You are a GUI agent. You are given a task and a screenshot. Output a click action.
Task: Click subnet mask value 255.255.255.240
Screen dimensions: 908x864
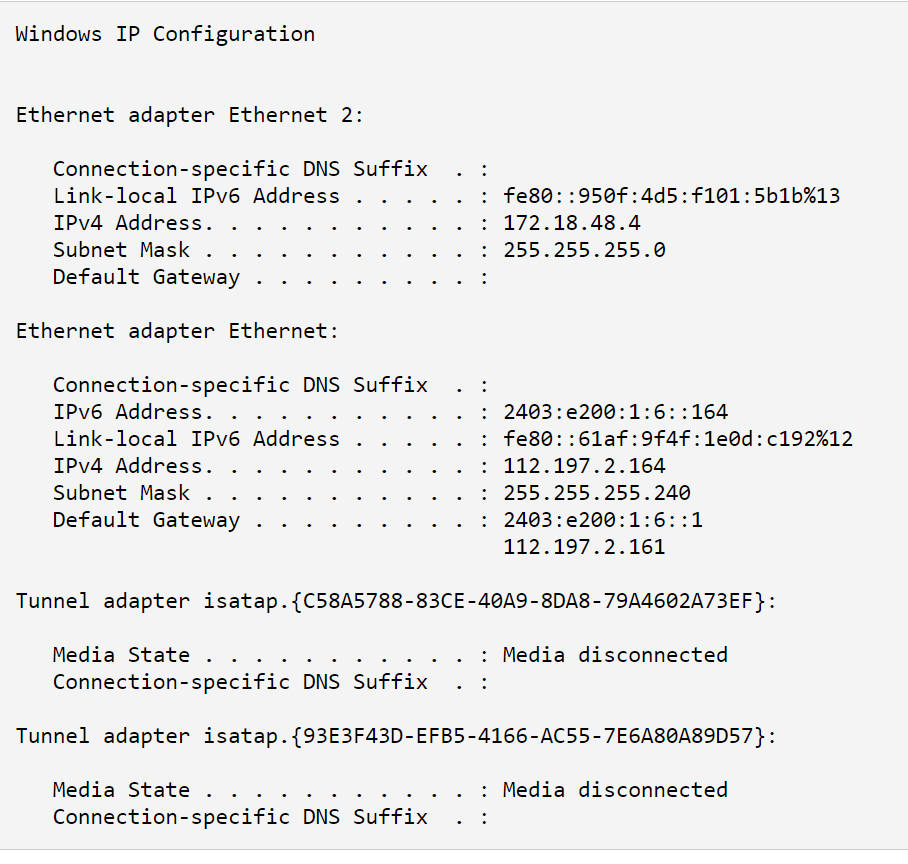point(596,493)
